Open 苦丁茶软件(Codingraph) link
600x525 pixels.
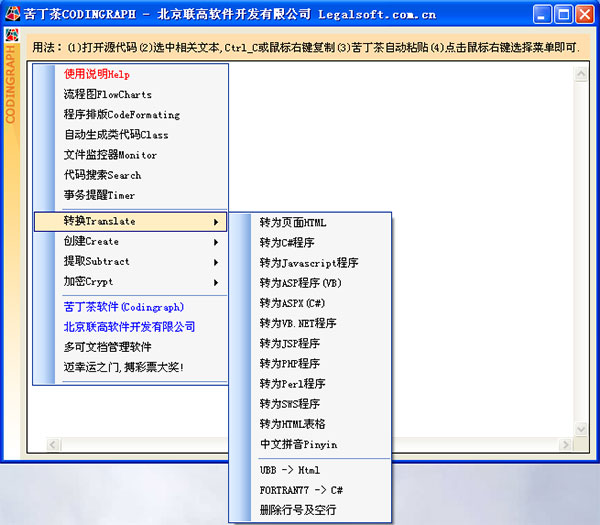pyautogui.click(x=130, y=307)
